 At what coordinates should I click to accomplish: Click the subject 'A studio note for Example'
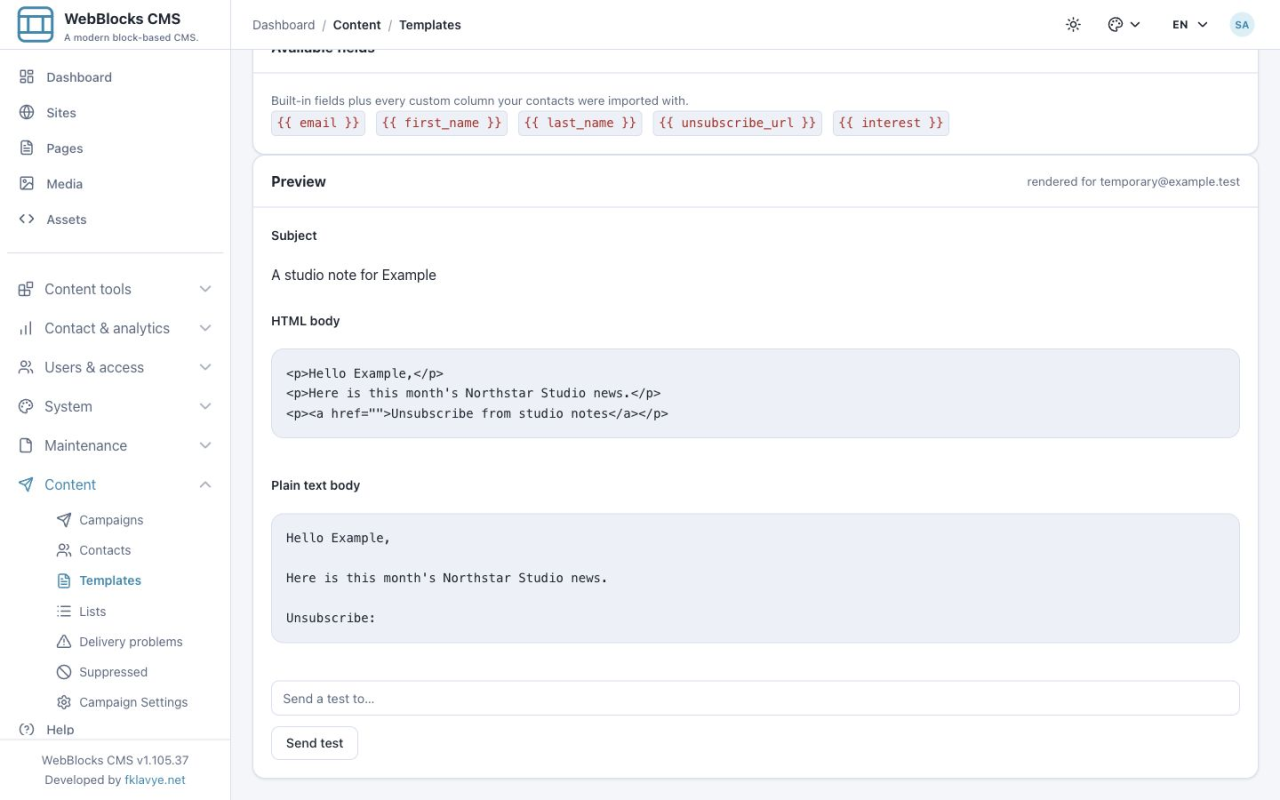coord(354,275)
